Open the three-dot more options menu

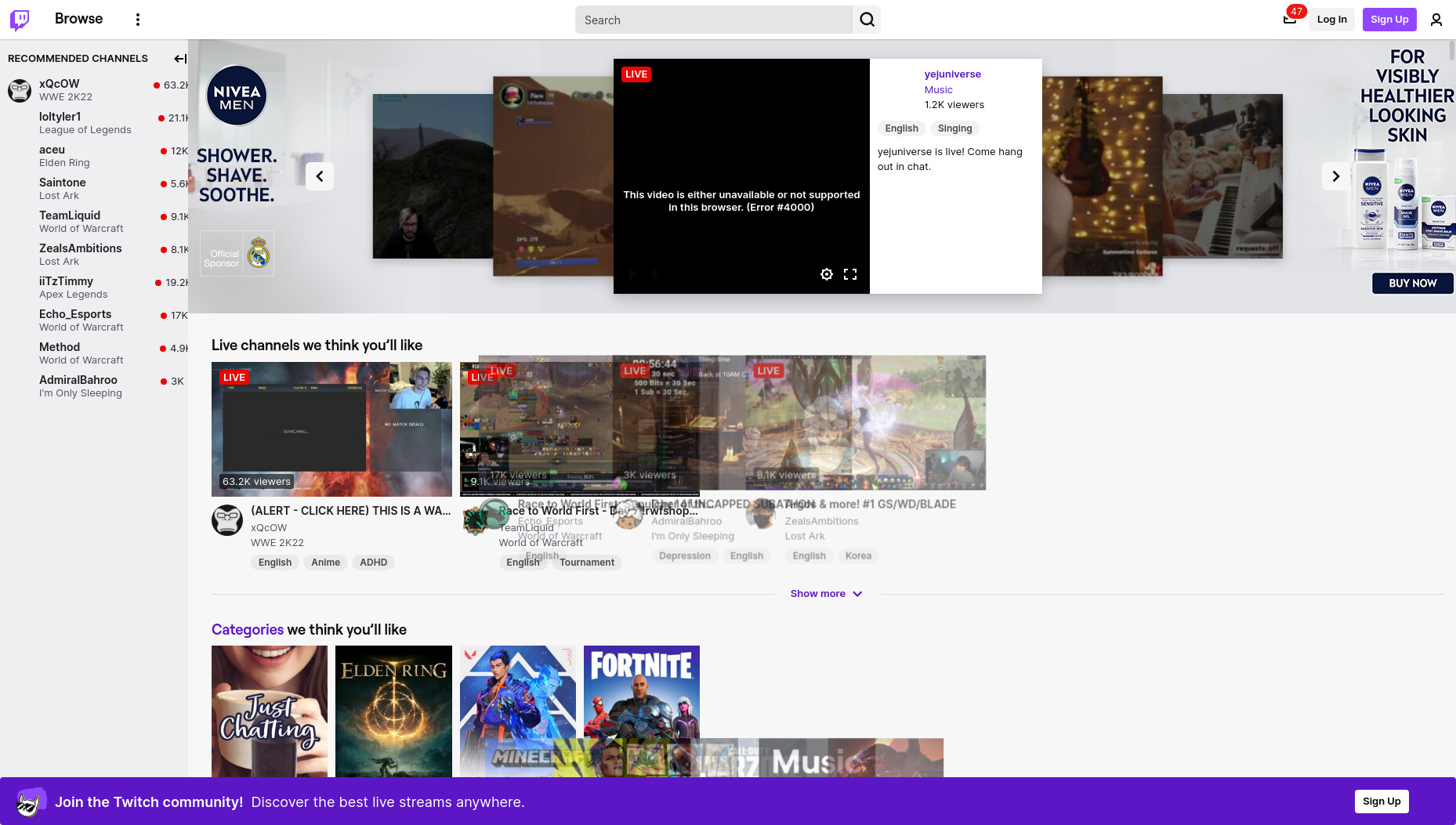(138, 20)
